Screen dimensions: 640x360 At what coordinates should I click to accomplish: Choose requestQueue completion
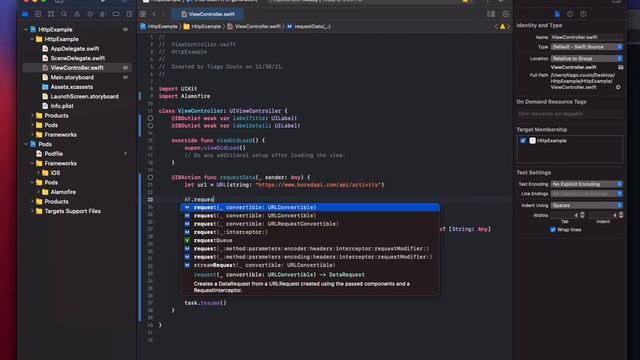point(310,240)
